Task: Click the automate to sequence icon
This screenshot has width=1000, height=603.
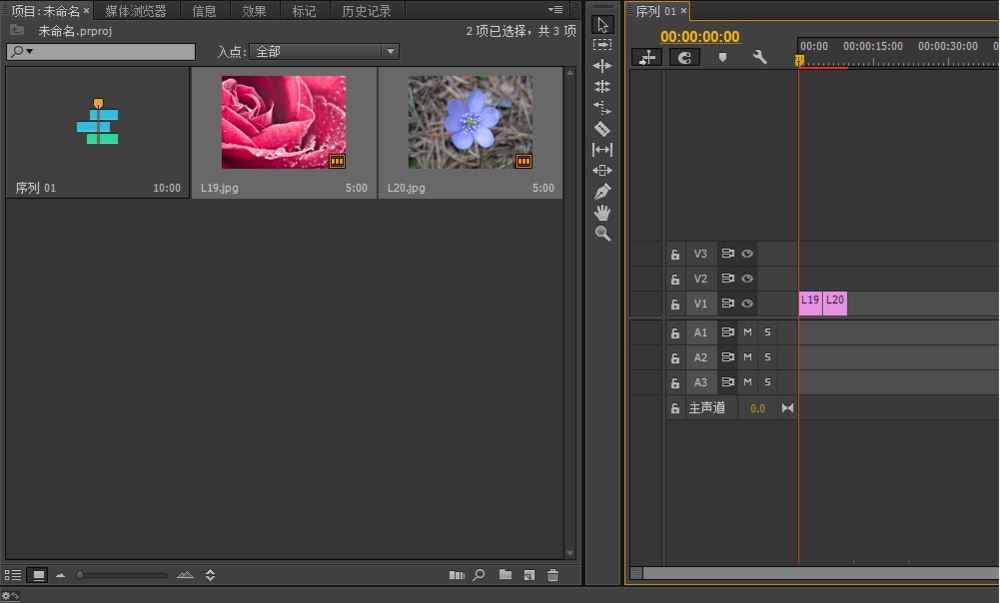Action: [457, 575]
